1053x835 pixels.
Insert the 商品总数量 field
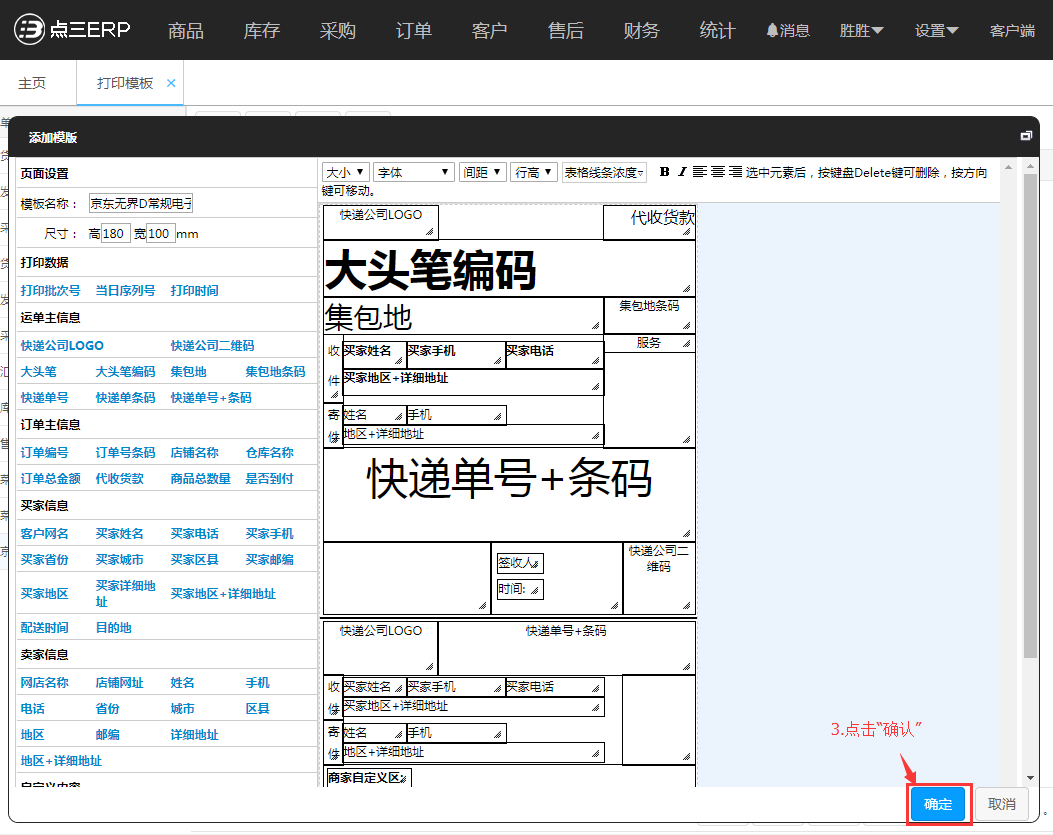pyautogui.click(x=201, y=479)
